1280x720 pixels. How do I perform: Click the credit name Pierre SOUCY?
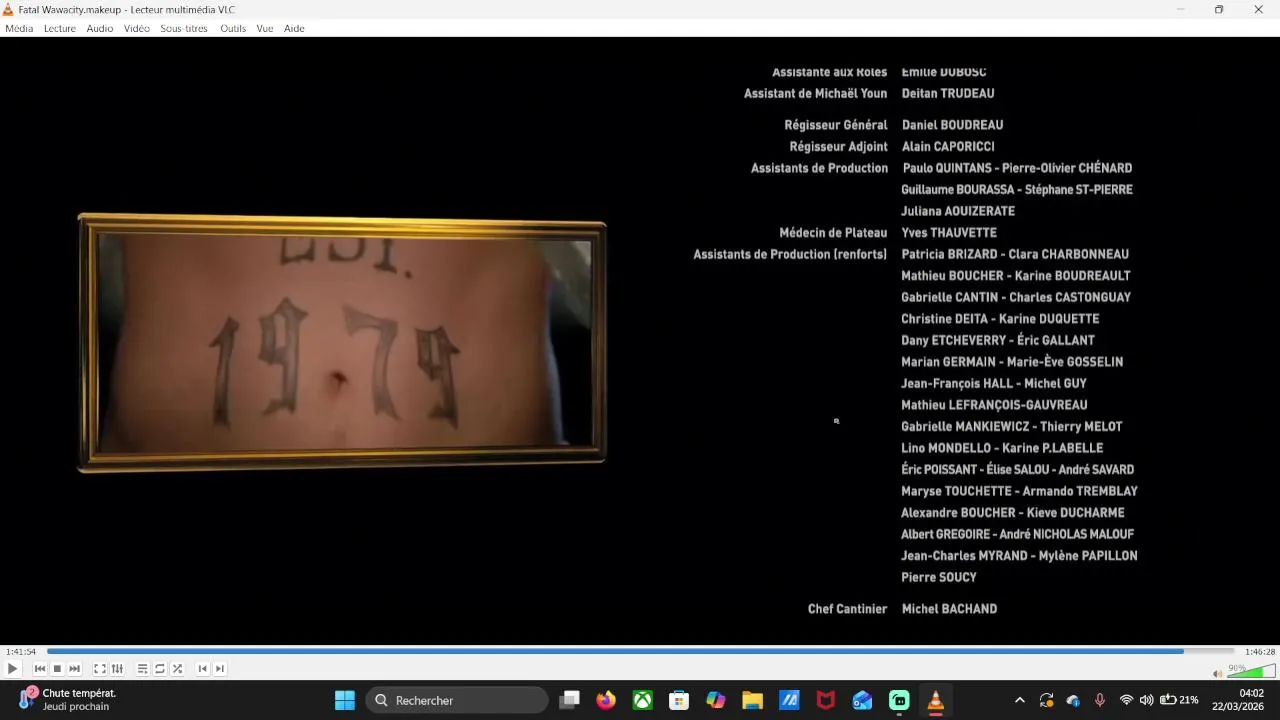[x=939, y=577]
